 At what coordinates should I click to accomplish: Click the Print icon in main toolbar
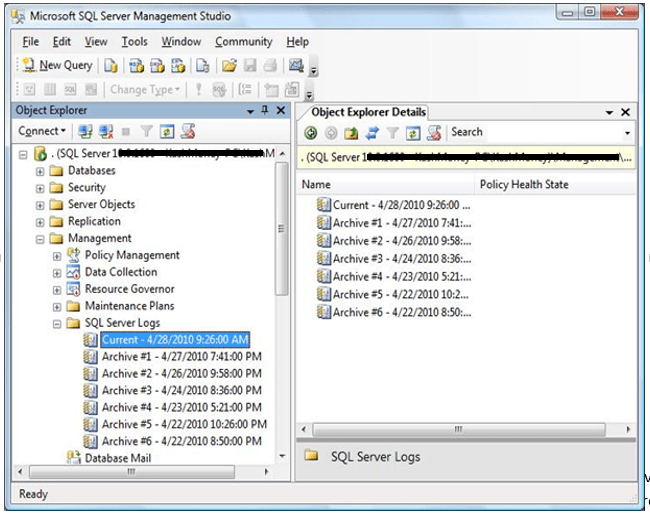coord(270,66)
